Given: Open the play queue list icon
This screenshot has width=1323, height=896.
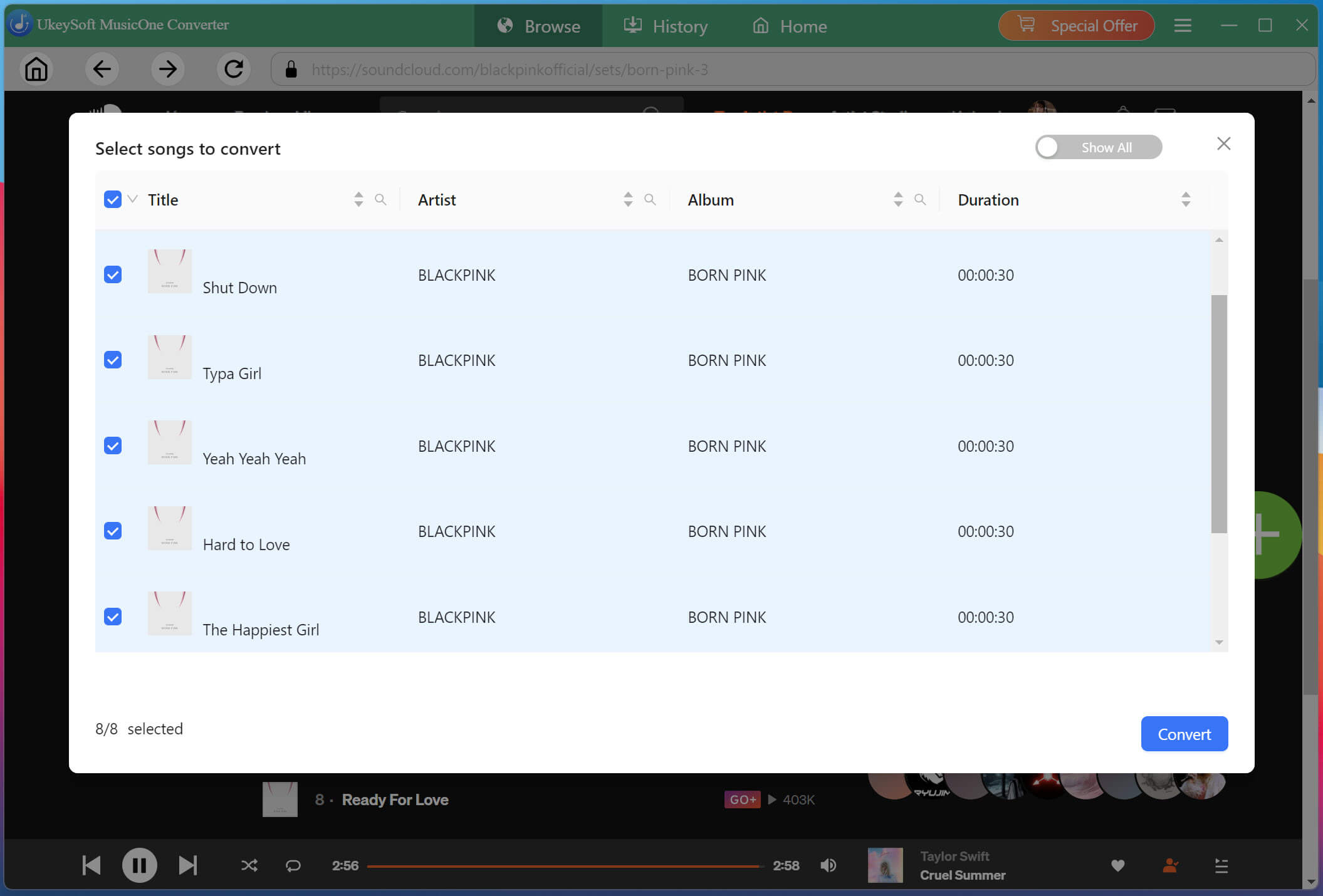Looking at the screenshot, I should (1221, 866).
